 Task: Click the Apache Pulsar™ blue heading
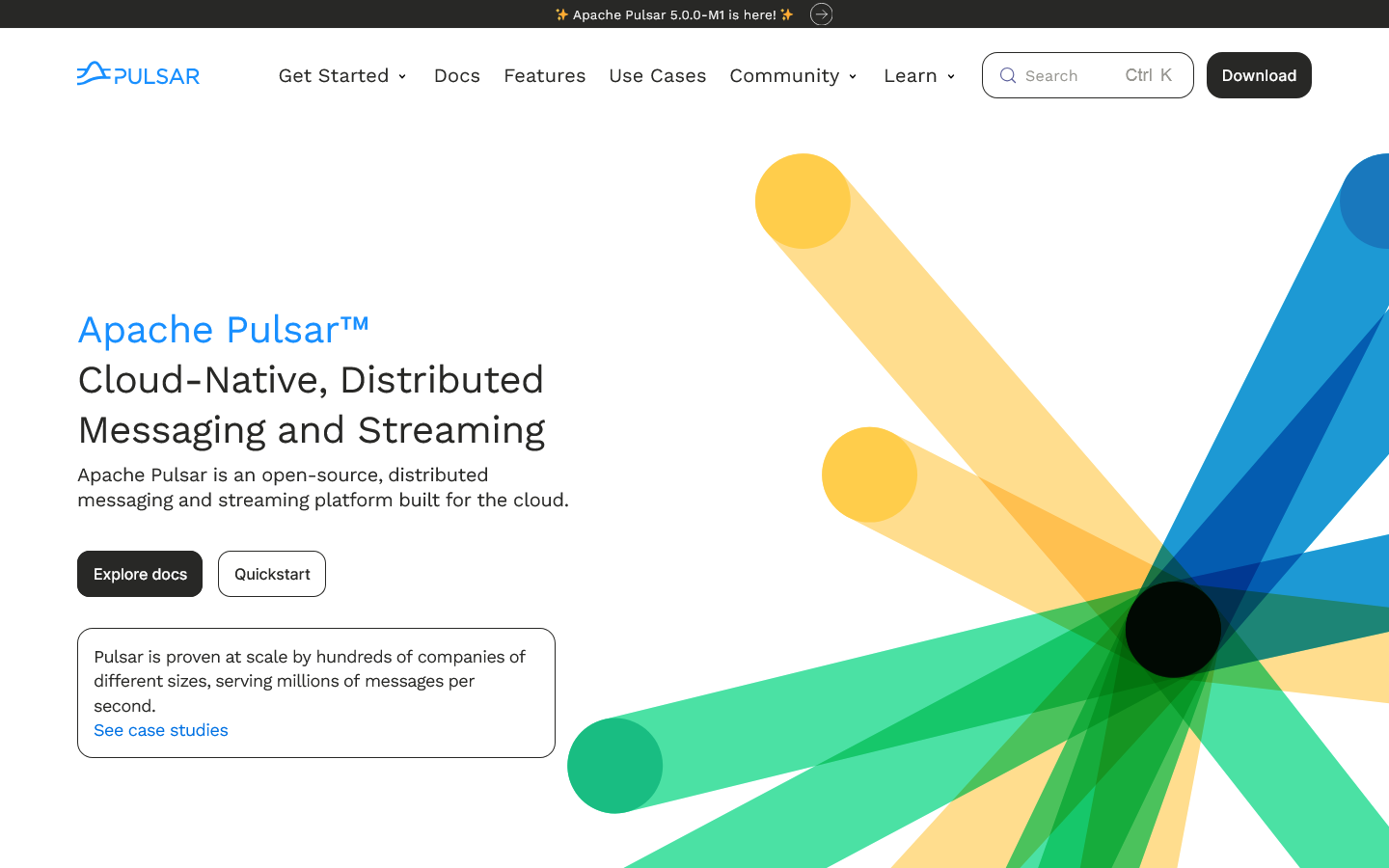click(x=224, y=330)
